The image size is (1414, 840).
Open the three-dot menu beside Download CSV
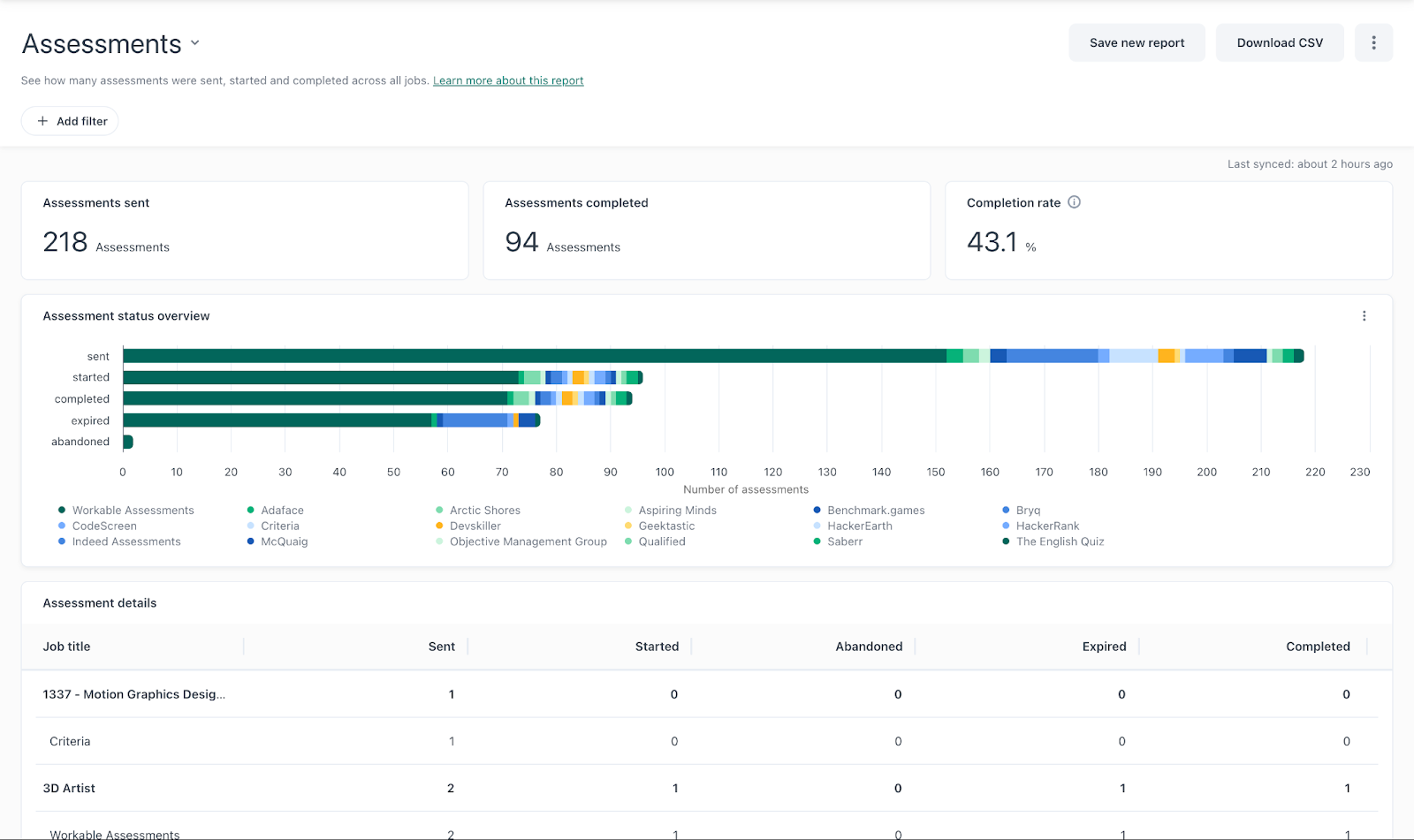click(x=1373, y=42)
